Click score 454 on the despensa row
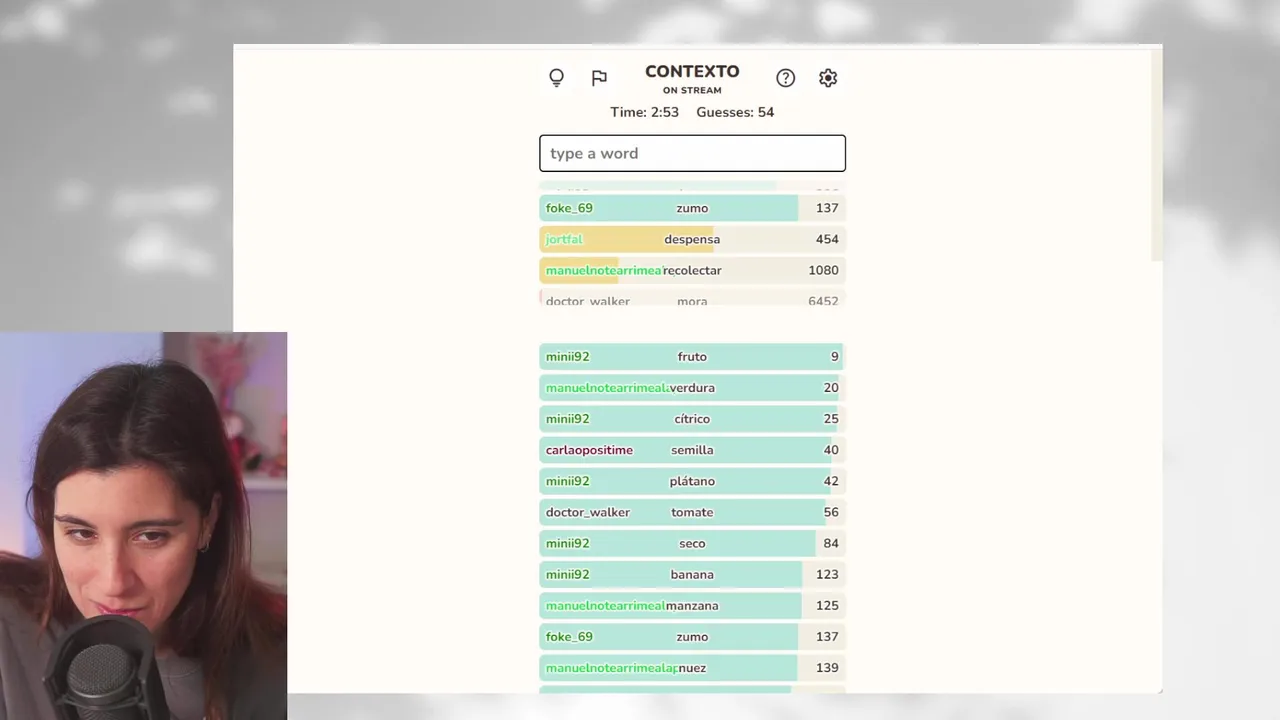Screen dimensions: 1280x720 (827, 239)
